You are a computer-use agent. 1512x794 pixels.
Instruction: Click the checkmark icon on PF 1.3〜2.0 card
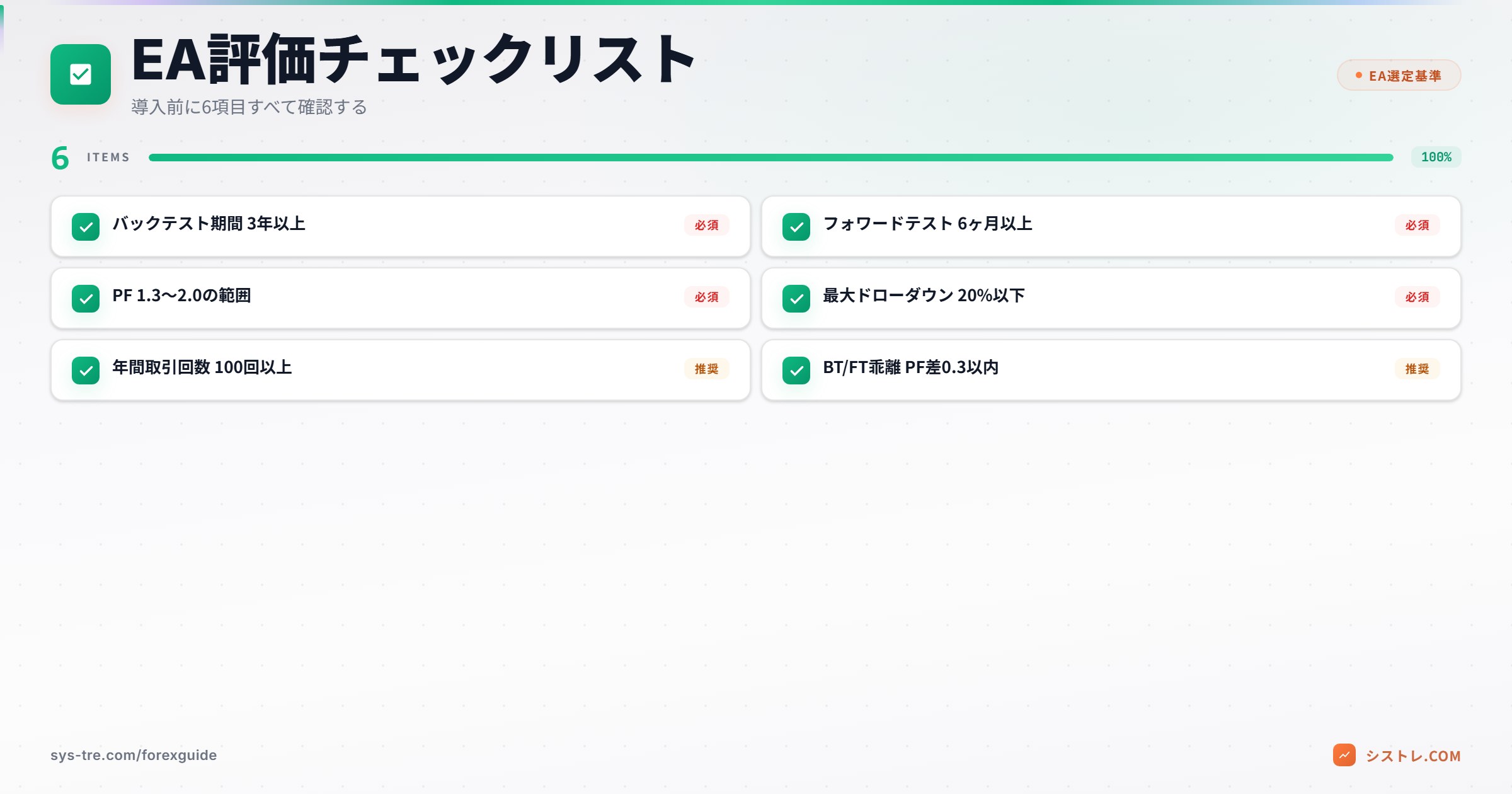click(86, 298)
